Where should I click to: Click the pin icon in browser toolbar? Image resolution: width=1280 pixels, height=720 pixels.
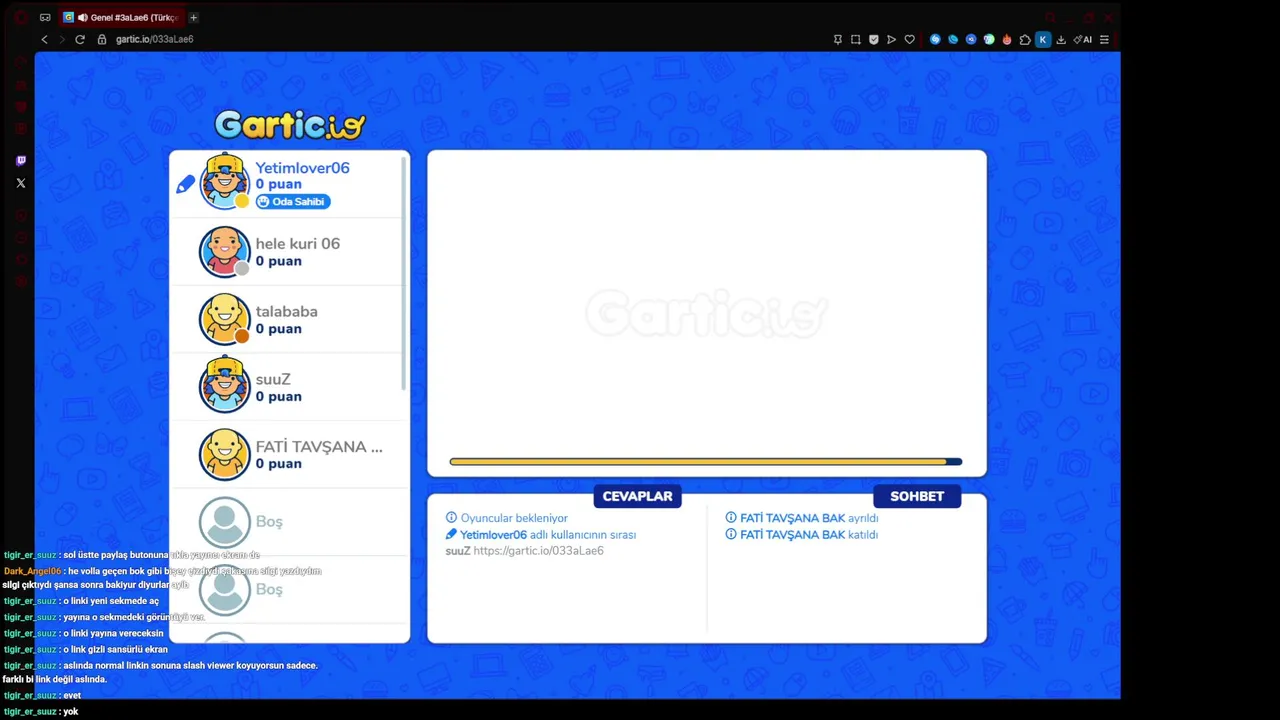pyautogui.click(x=838, y=39)
